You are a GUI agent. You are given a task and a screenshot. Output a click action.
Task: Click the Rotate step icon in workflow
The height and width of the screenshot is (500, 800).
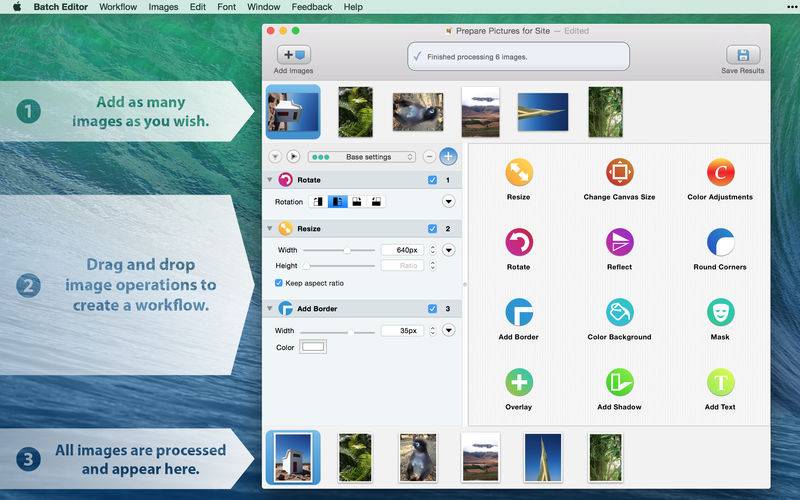point(285,180)
